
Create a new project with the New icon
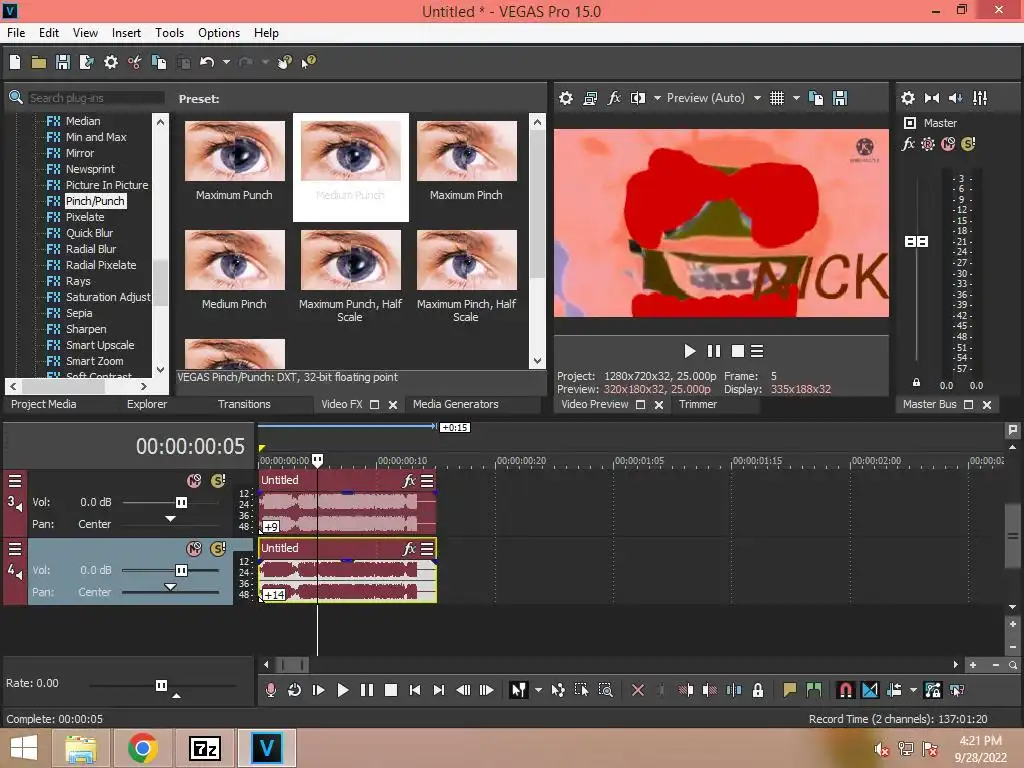[x=15, y=62]
